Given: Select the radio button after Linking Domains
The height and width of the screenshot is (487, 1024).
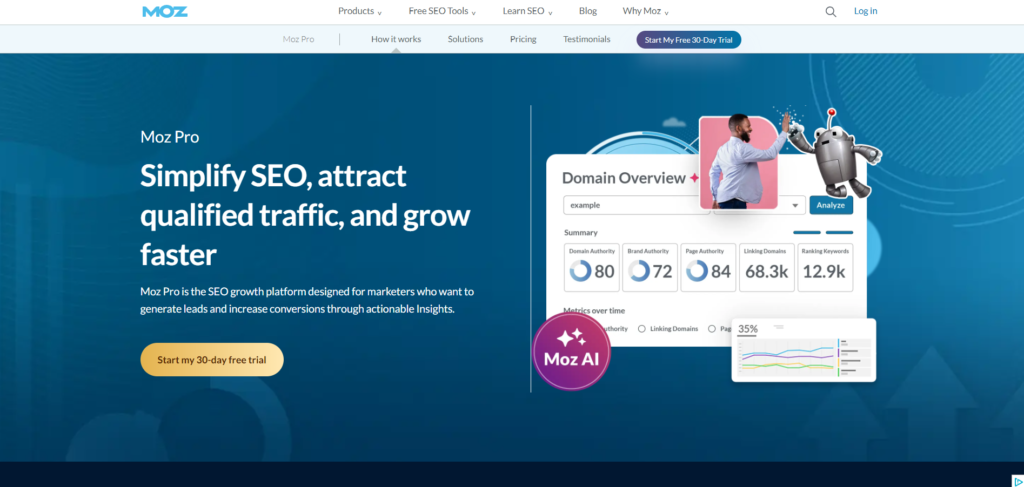Looking at the screenshot, I should coord(712,329).
